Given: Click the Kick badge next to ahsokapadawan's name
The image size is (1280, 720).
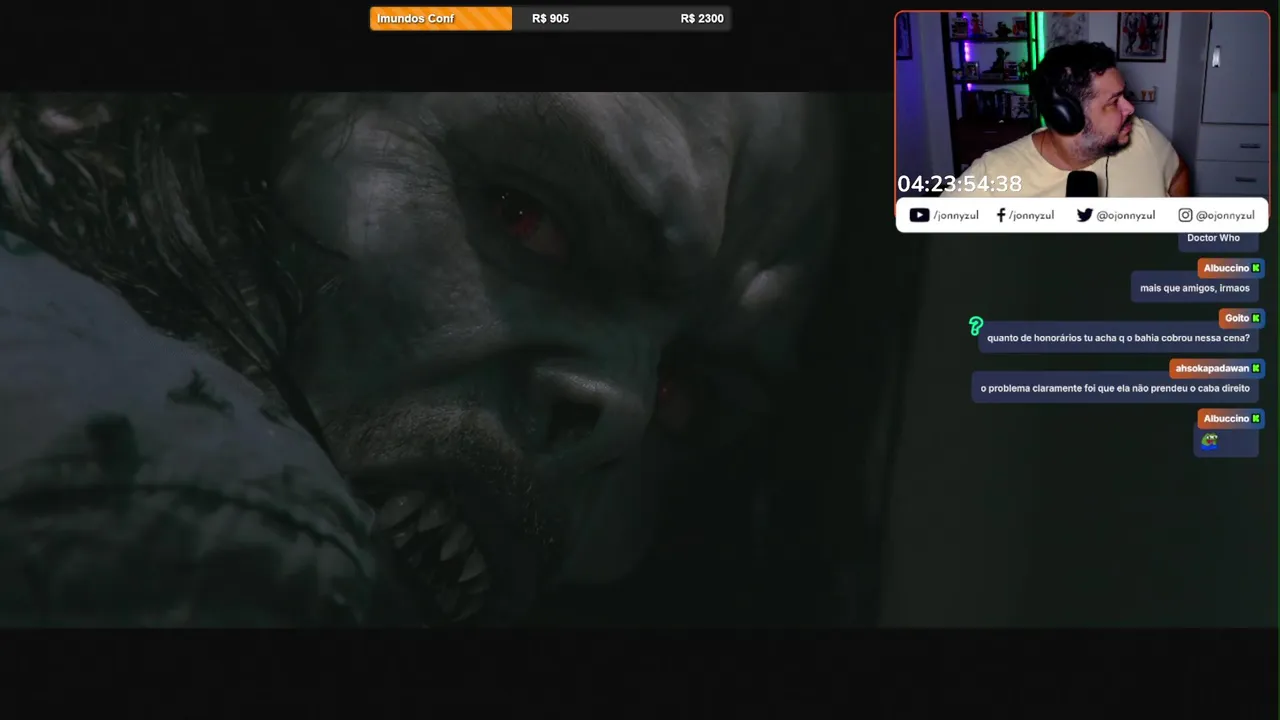Looking at the screenshot, I should 1256,368.
